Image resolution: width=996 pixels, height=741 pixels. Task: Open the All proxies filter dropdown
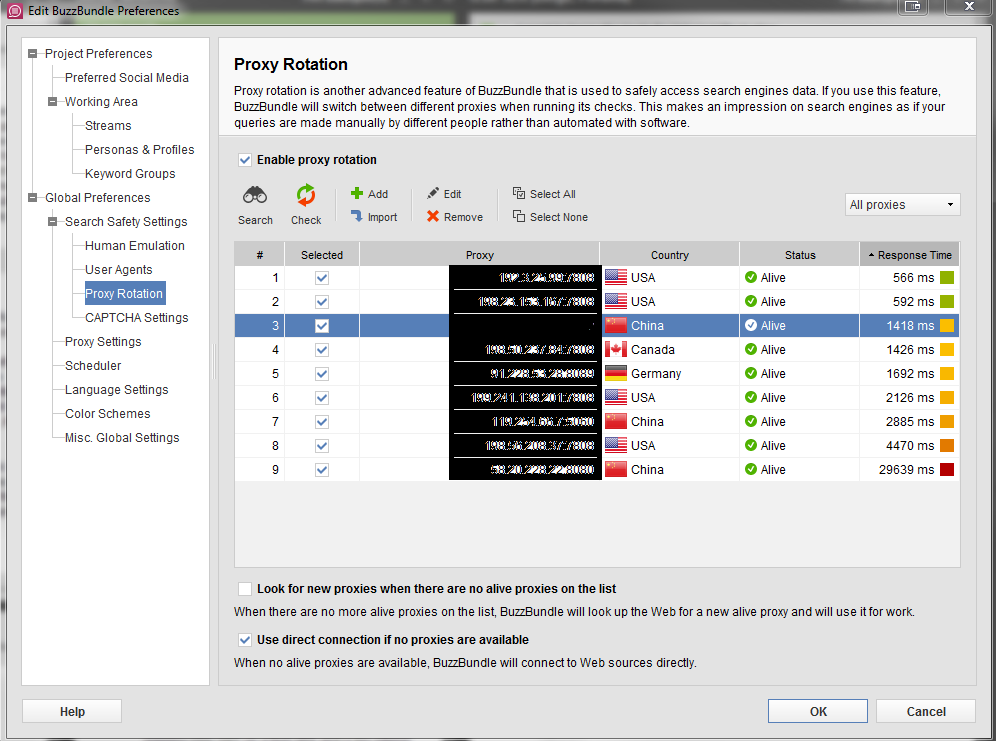coord(902,204)
